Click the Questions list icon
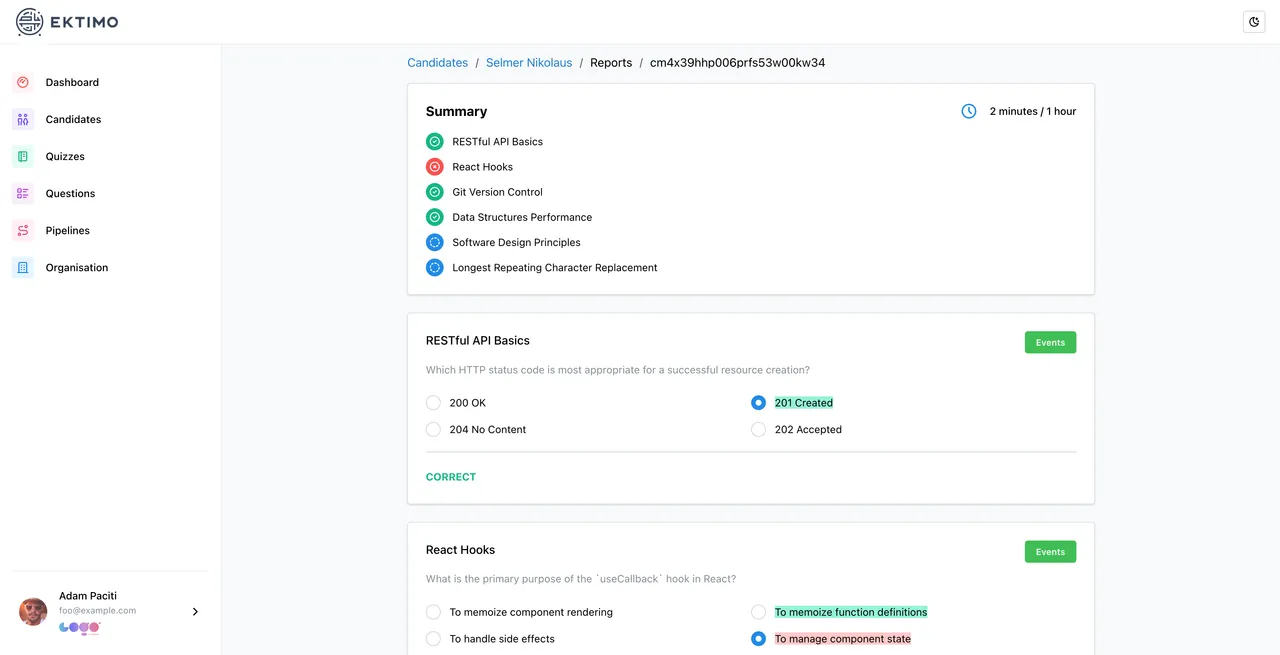Image resolution: width=1280 pixels, height=655 pixels. point(23,193)
